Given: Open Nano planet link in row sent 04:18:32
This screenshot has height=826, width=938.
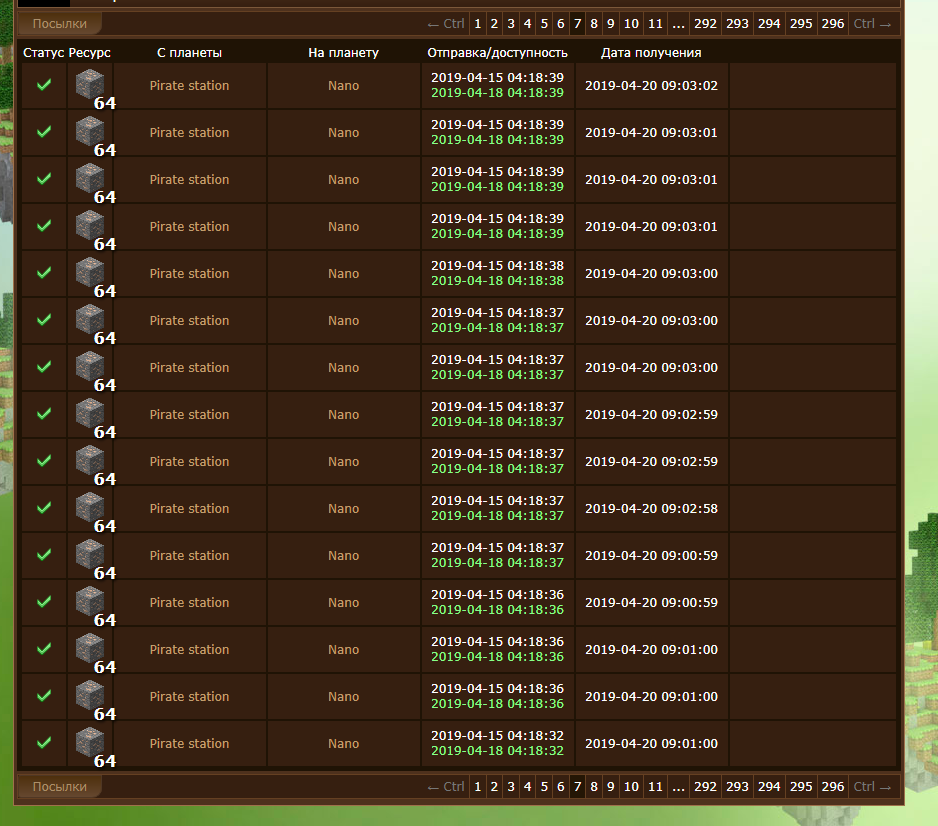Looking at the screenshot, I should click(343, 744).
